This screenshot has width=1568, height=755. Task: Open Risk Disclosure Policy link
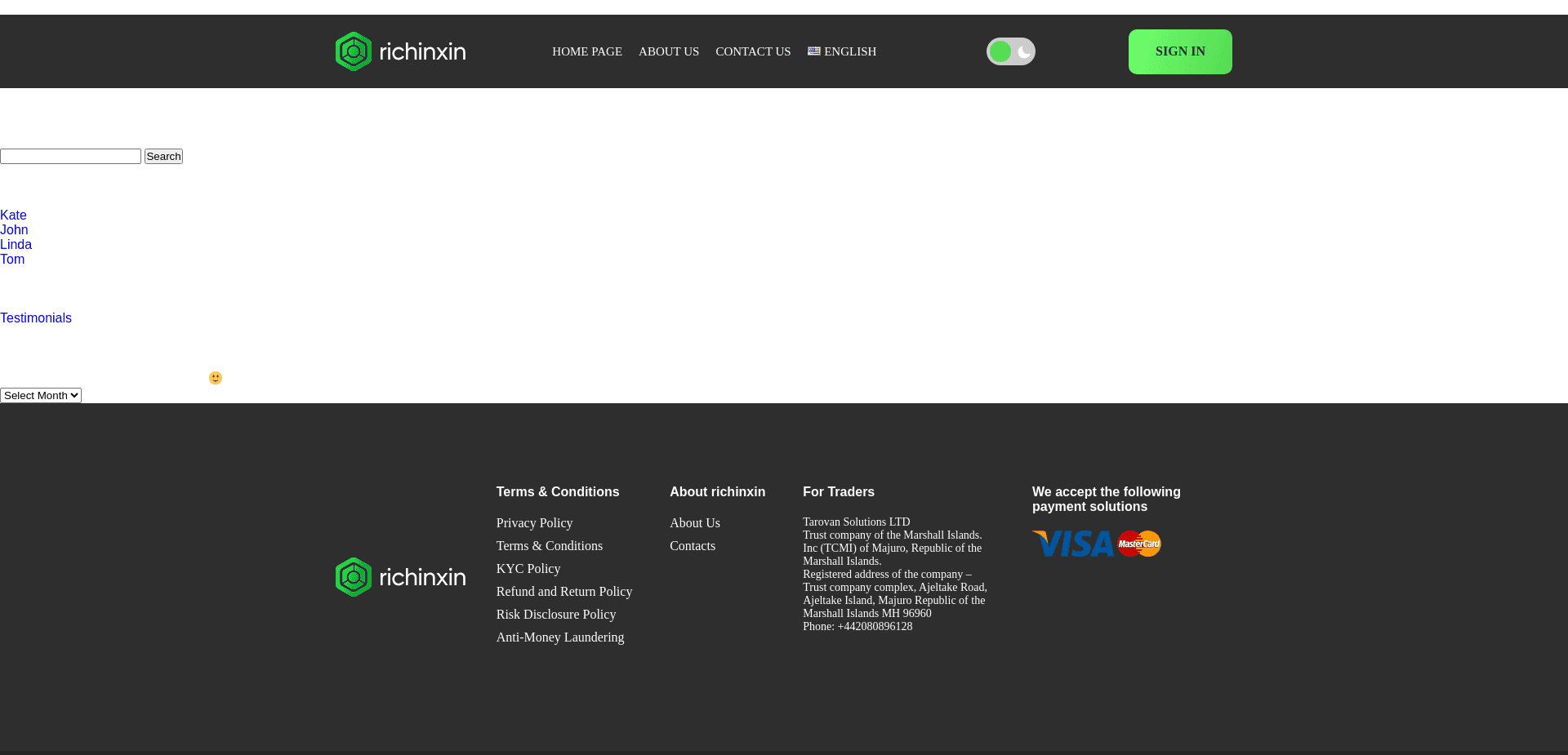click(x=556, y=615)
